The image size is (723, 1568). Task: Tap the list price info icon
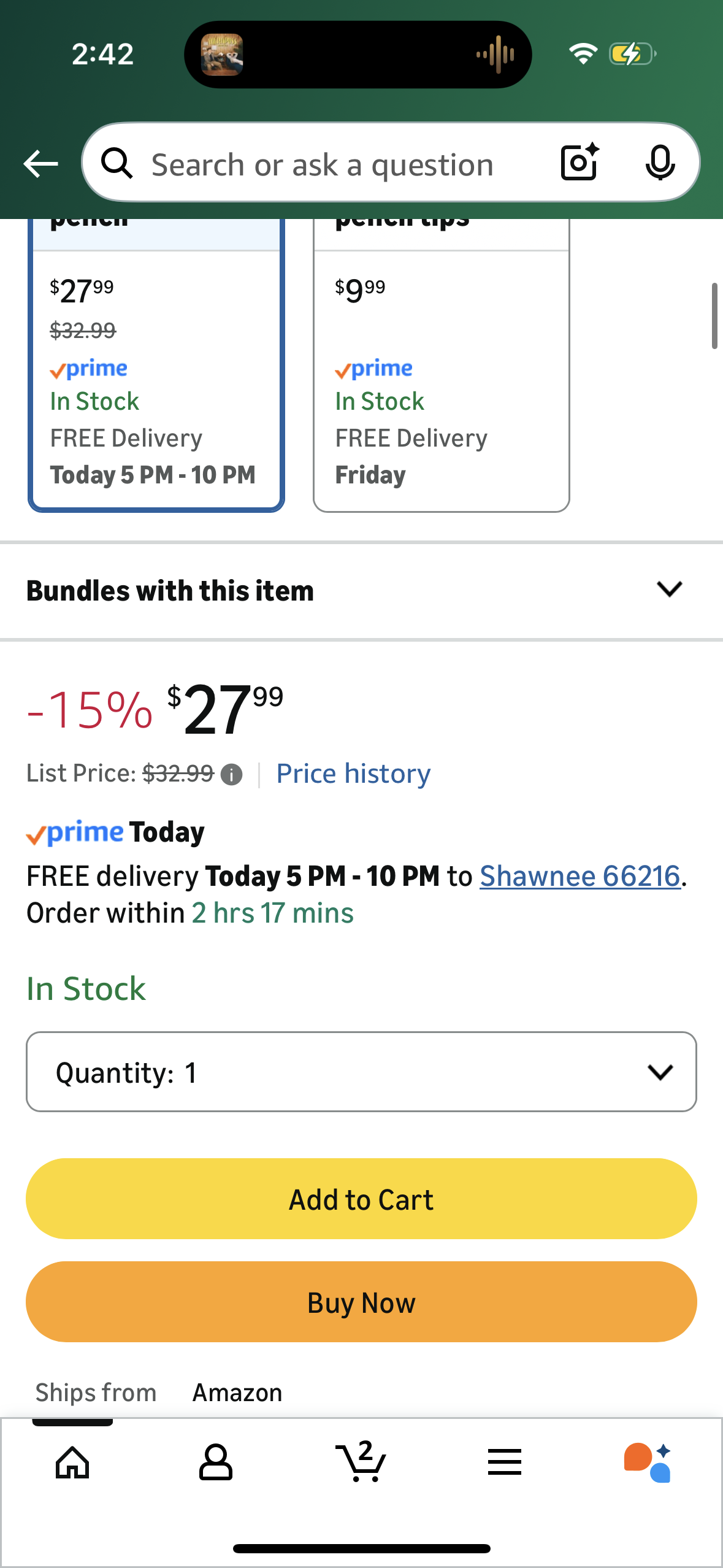click(231, 775)
